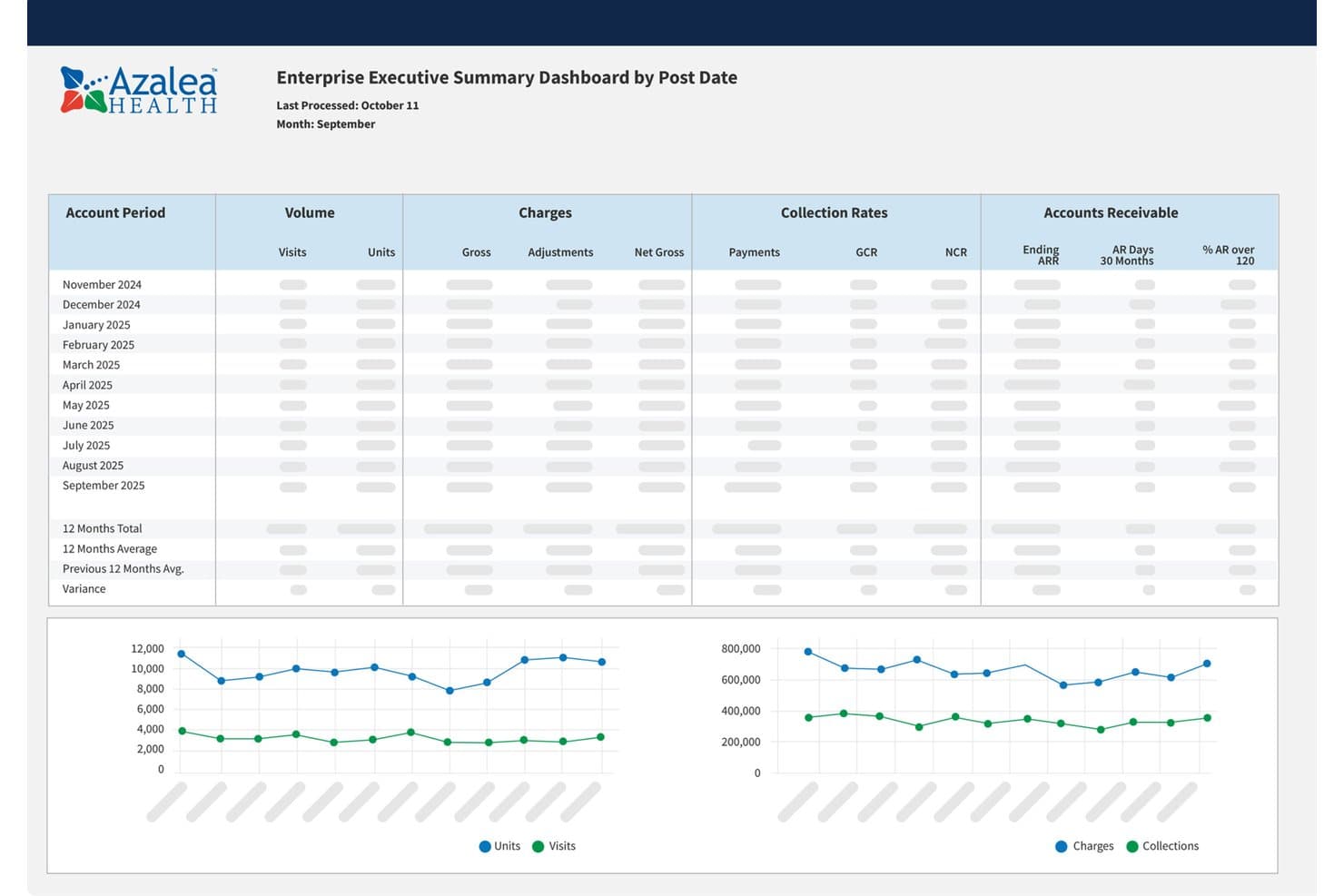Viewport: 1344px width, 896px height.
Task: Click the Ending ARR column header
Action: point(1041,255)
